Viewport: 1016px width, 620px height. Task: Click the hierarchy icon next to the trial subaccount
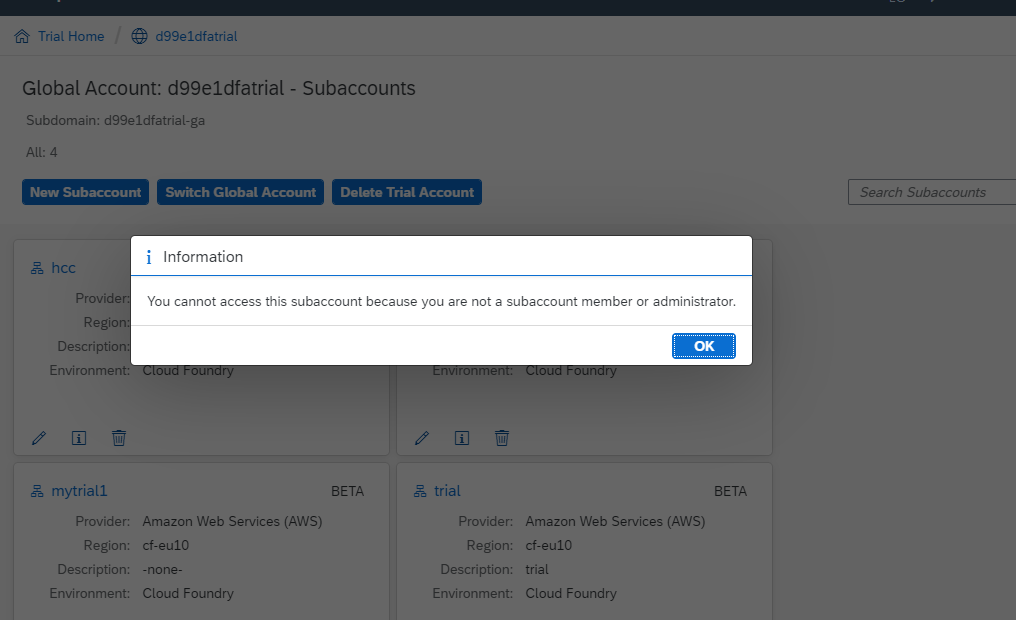pos(419,491)
